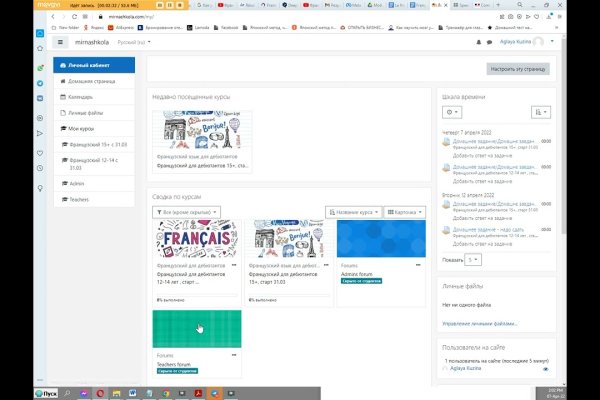Open the 'Название курса' sort dropdown

click(353, 212)
